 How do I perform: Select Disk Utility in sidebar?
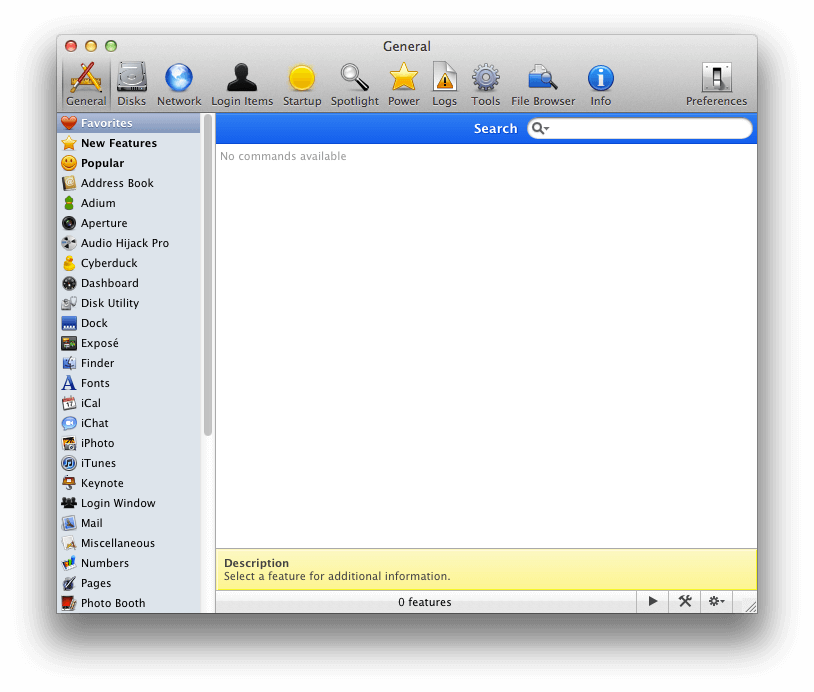coord(128,303)
